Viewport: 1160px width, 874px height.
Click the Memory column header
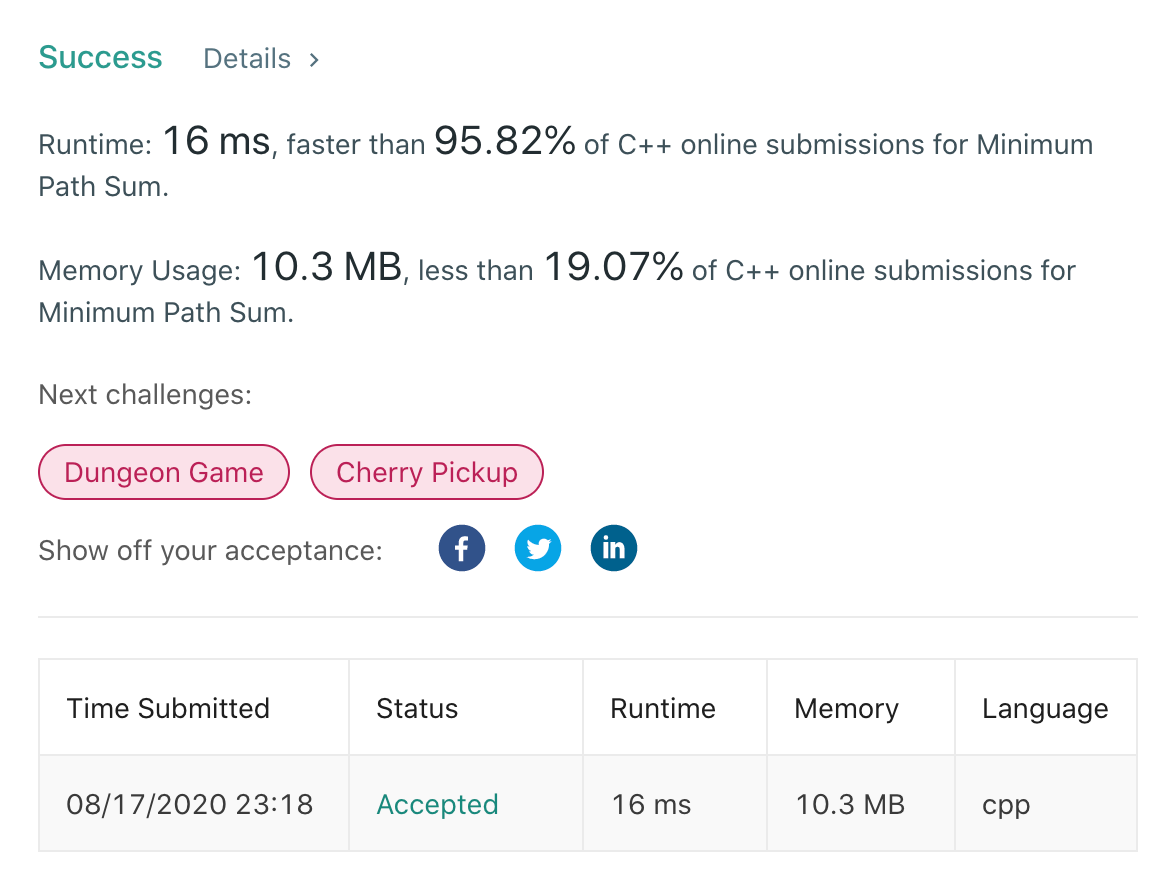pyautogui.click(x=846, y=708)
